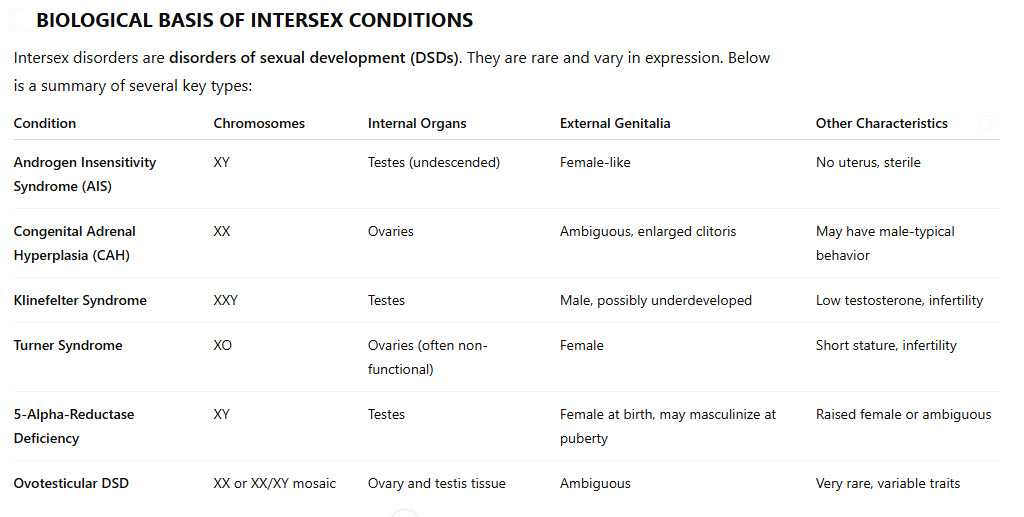The height and width of the screenshot is (517, 1024).
Task: Click the 'XXY' chromosomes cell
Action: point(226,300)
